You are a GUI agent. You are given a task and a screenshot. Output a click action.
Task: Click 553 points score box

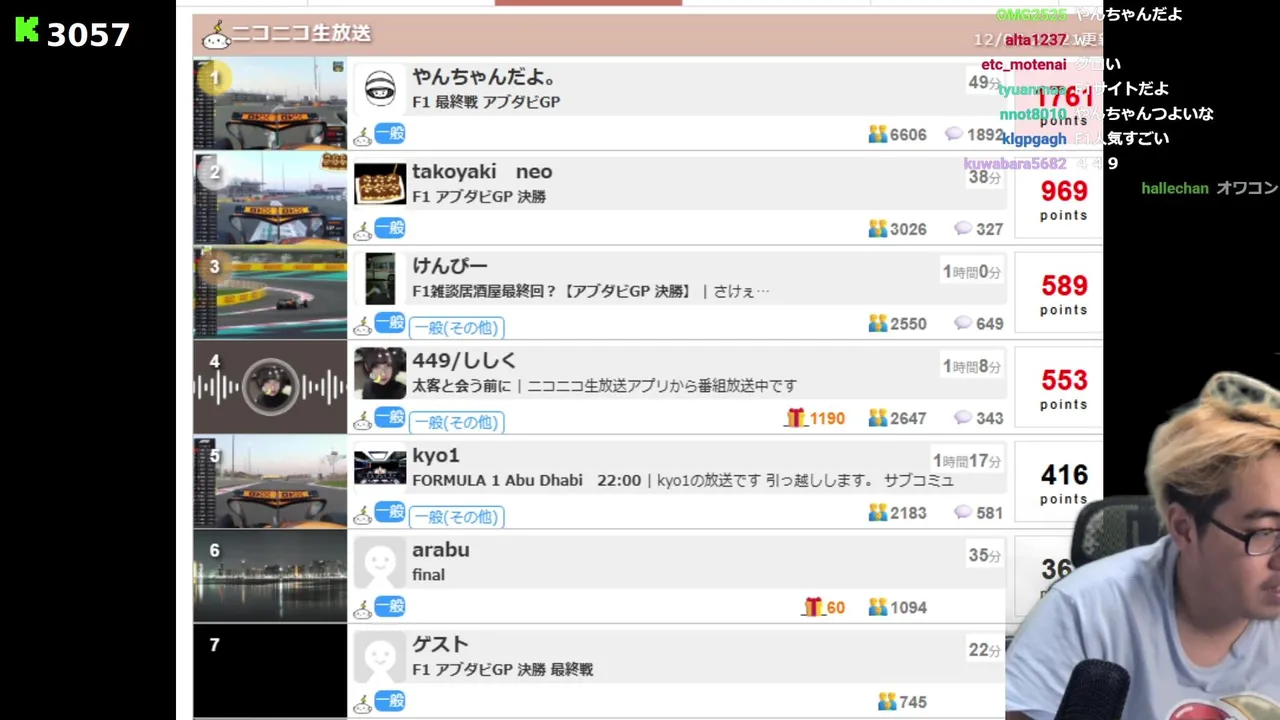[1058, 388]
